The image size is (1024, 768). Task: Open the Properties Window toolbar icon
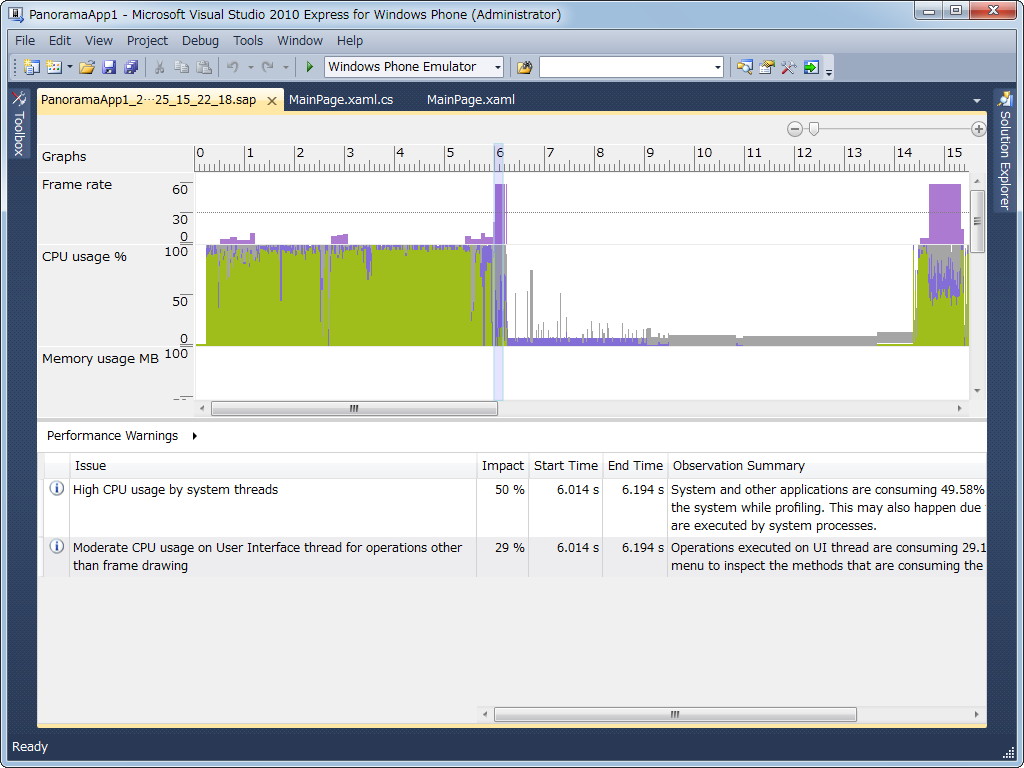point(767,67)
